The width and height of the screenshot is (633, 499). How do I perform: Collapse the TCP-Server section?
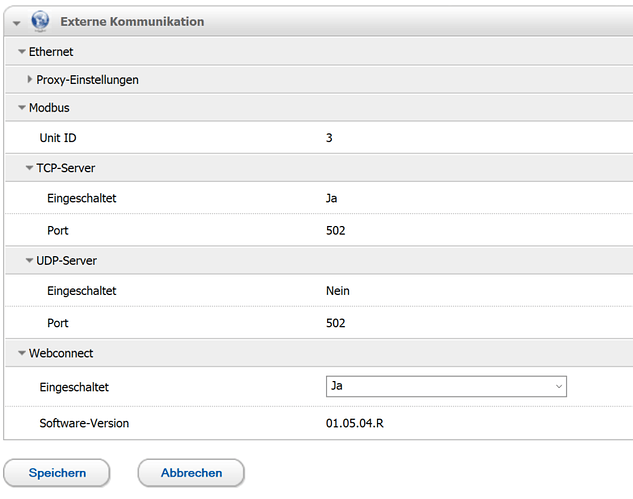(x=29, y=168)
